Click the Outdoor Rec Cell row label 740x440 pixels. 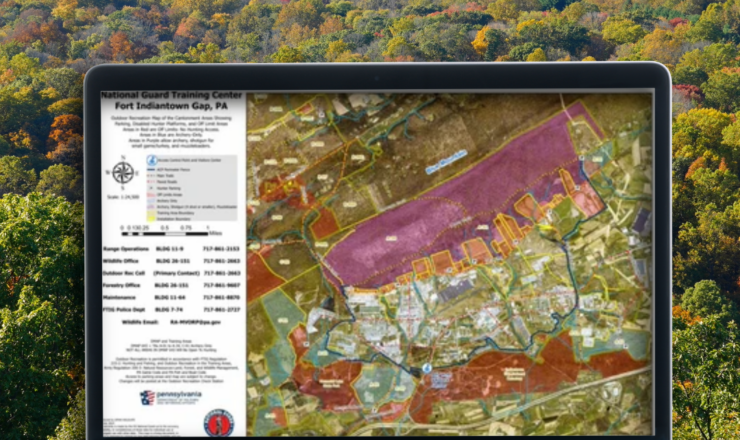pos(126,271)
